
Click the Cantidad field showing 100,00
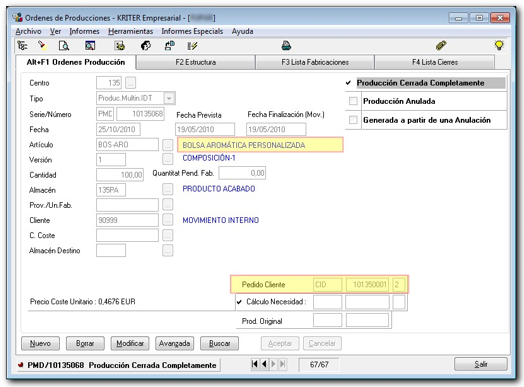pos(120,174)
